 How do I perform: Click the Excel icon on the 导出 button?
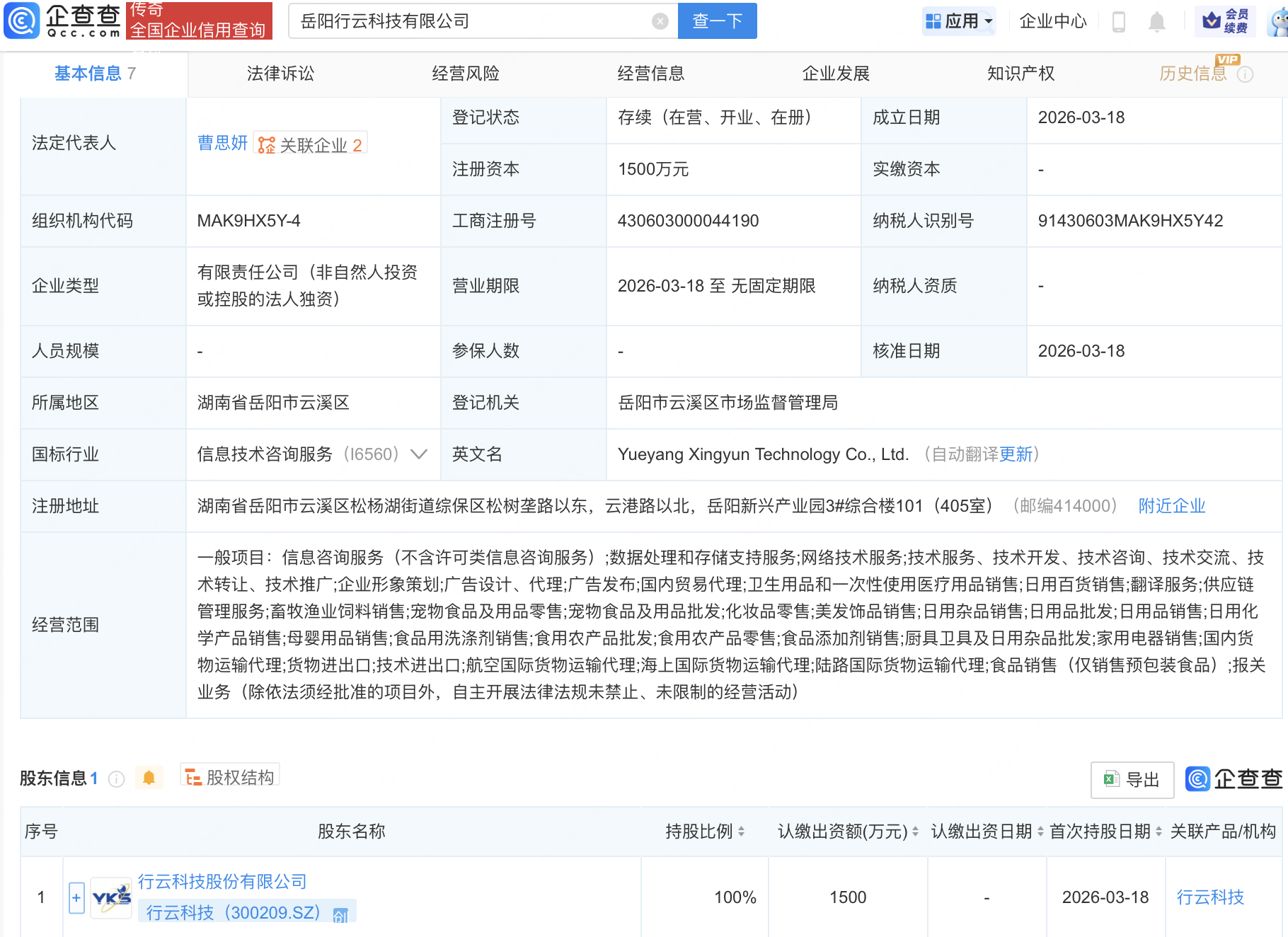[1111, 779]
